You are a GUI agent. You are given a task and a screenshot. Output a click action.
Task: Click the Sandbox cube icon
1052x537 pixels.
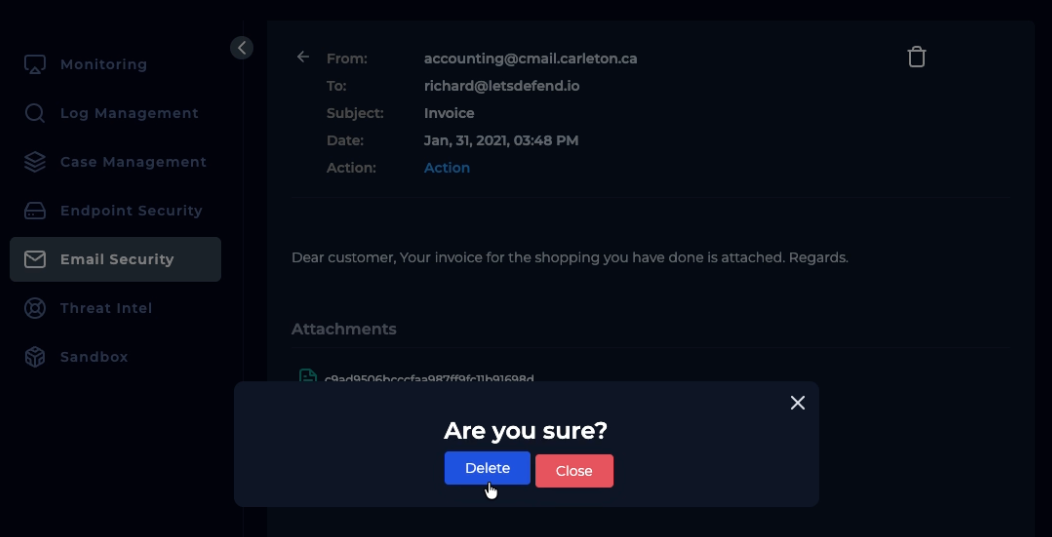pyautogui.click(x=35, y=357)
